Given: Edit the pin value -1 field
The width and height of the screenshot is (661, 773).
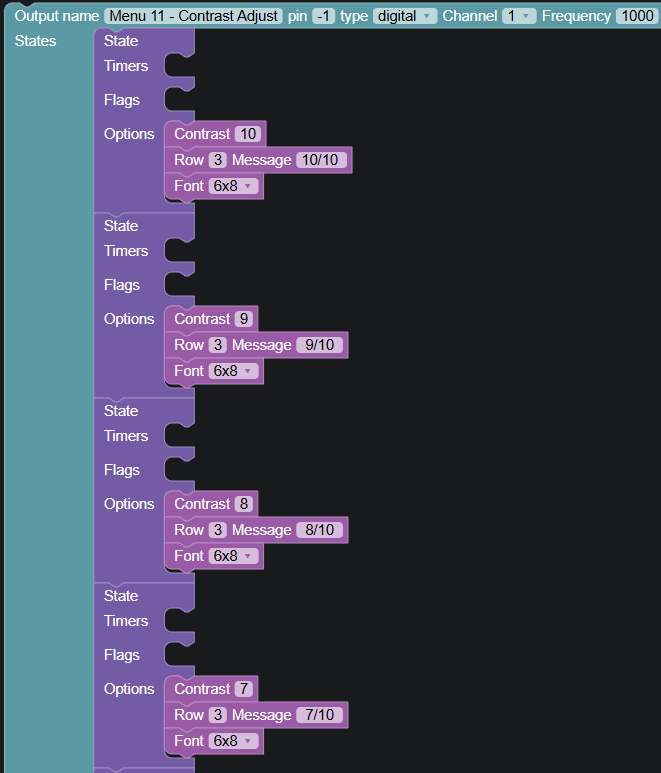Looking at the screenshot, I should (323, 16).
